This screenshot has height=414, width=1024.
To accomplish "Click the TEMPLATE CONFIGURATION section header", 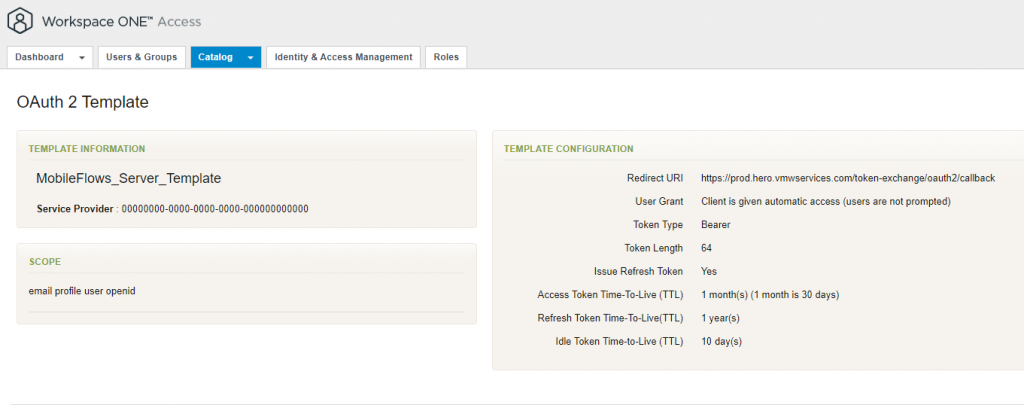I will [568, 149].
